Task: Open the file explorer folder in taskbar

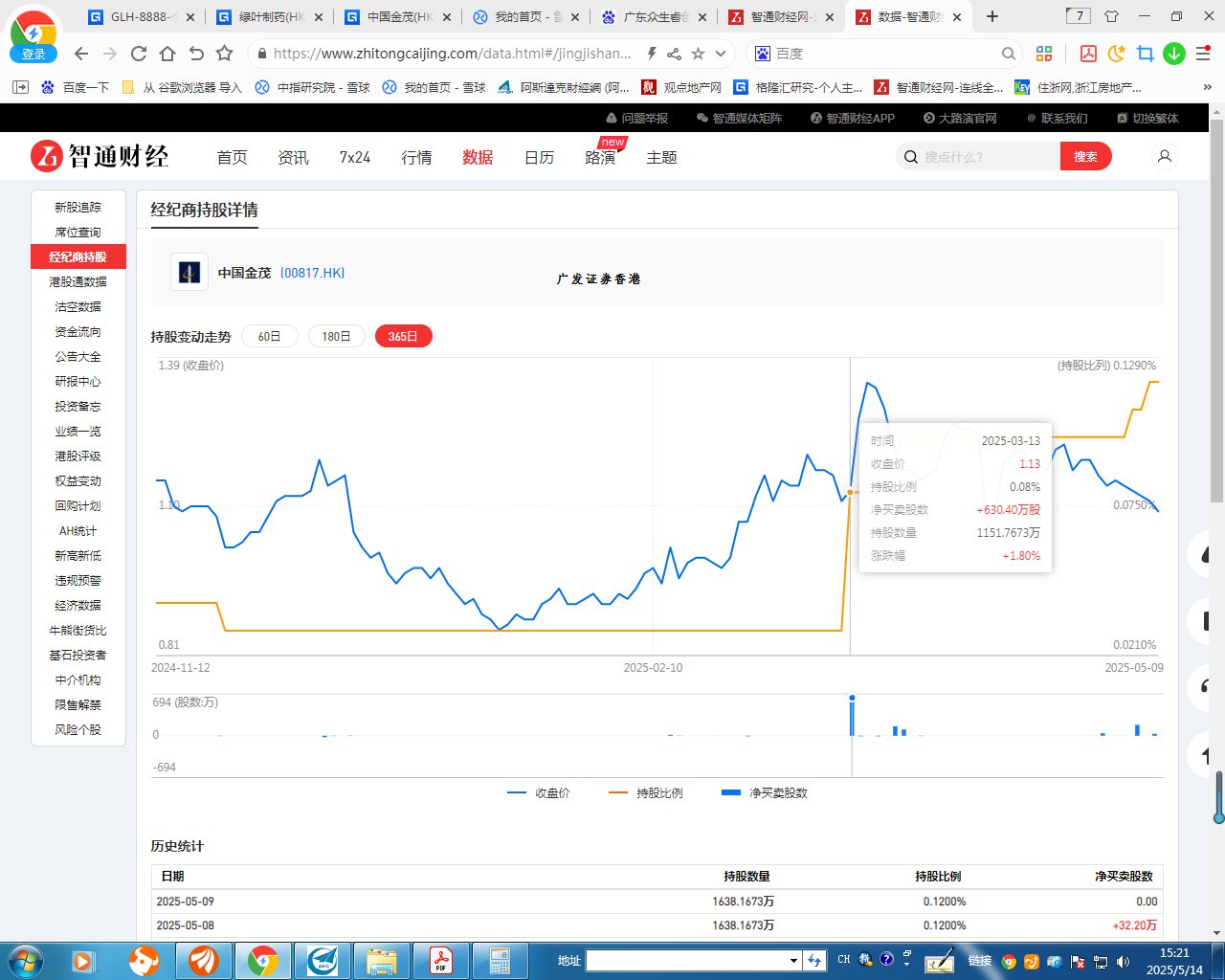Action: [x=382, y=960]
